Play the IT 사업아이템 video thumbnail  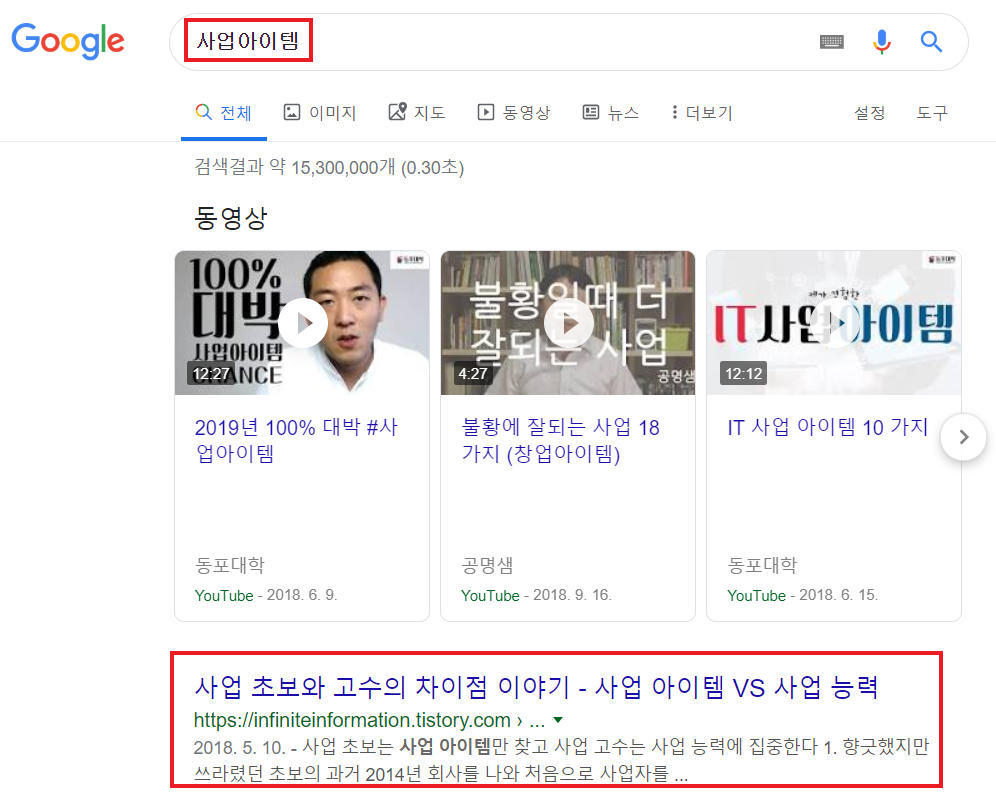(833, 323)
